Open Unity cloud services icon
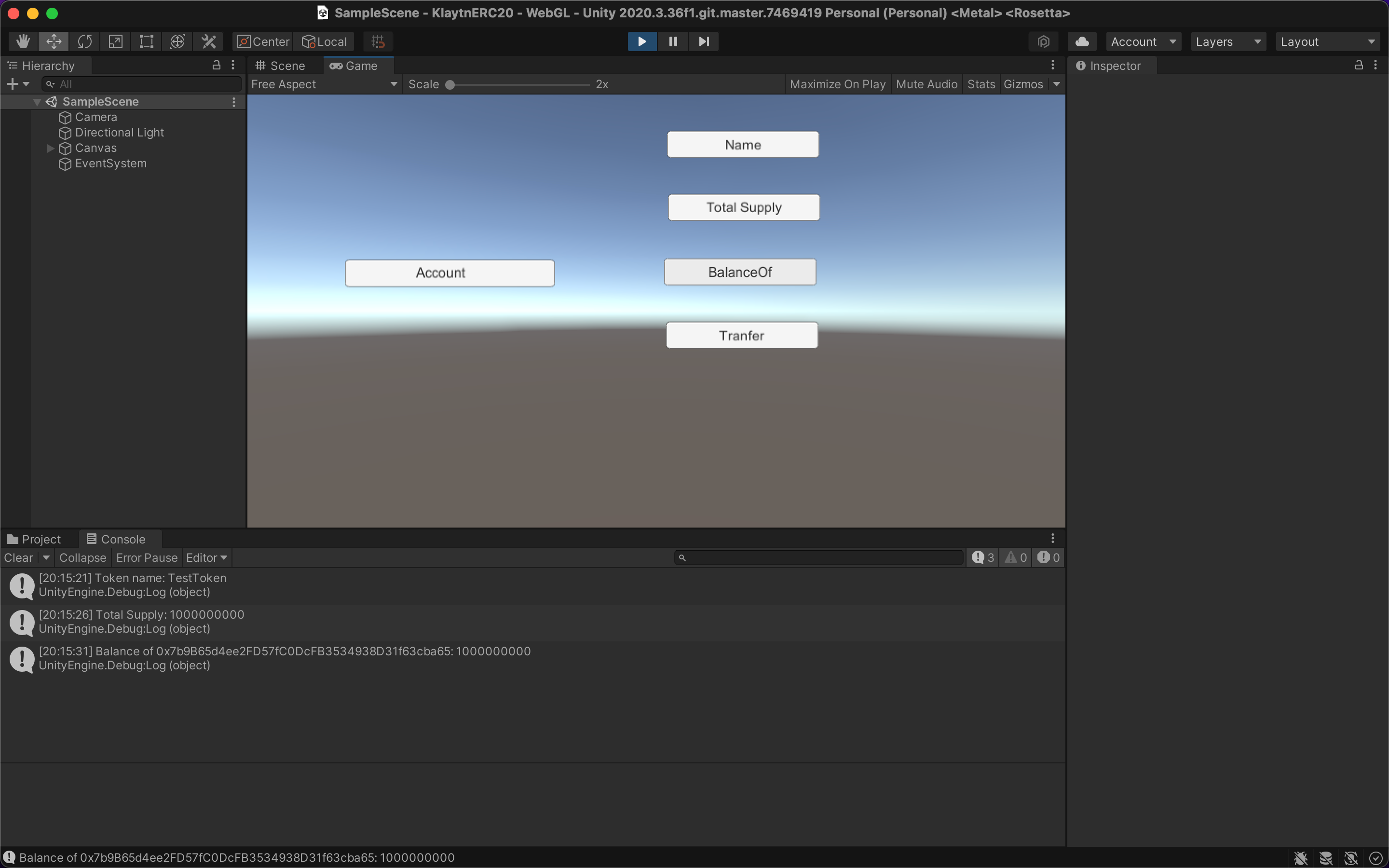1389x868 pixels. 1082,41
